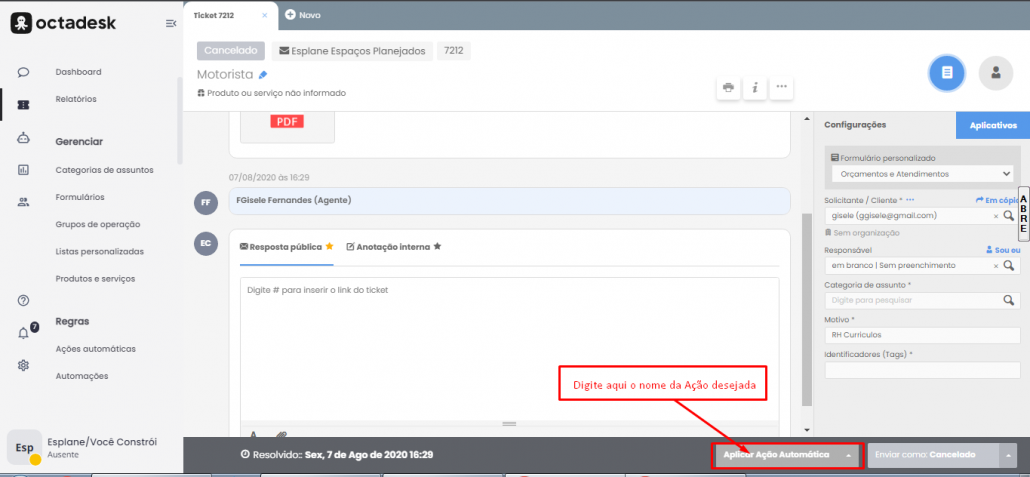The height and width of the screenshot is (477, 1030).
Task: Collapse the sidebar using the menu icon by the logo
Action: [x=170, y=23]
